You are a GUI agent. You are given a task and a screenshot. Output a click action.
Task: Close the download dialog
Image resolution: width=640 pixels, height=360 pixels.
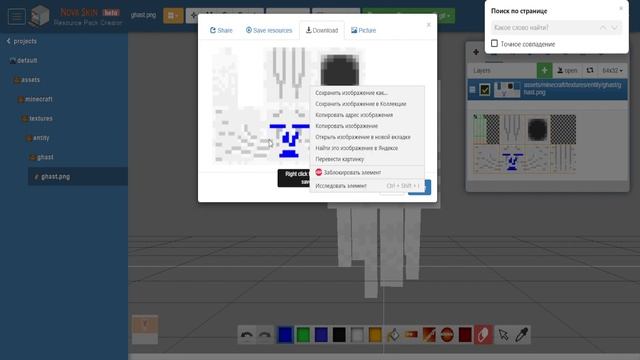click(429, 25)
